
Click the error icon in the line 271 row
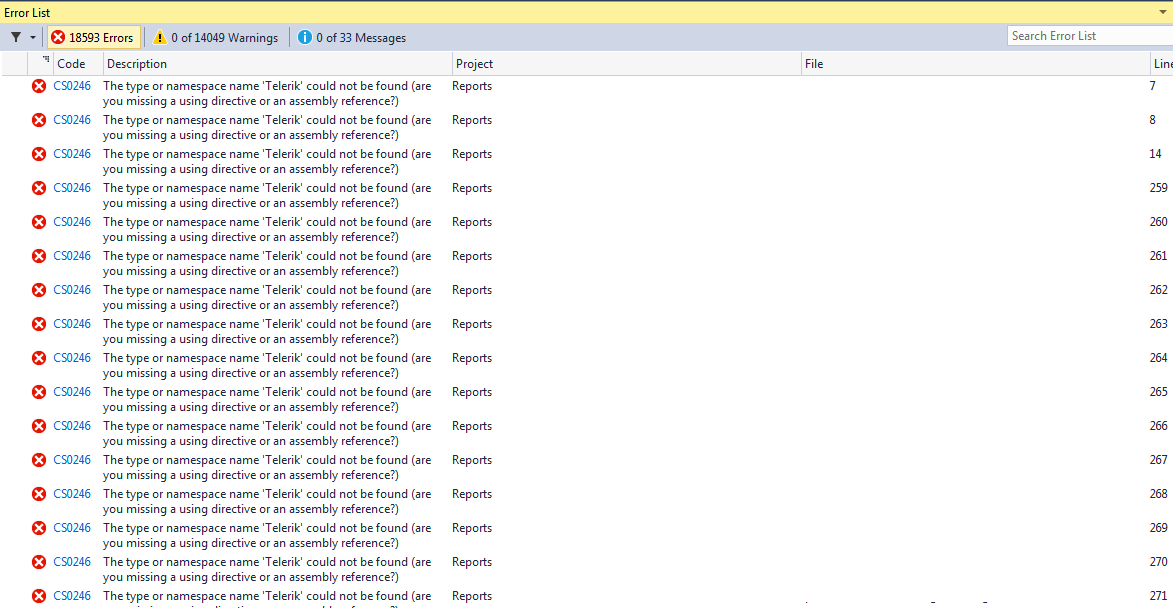(39, 596)
